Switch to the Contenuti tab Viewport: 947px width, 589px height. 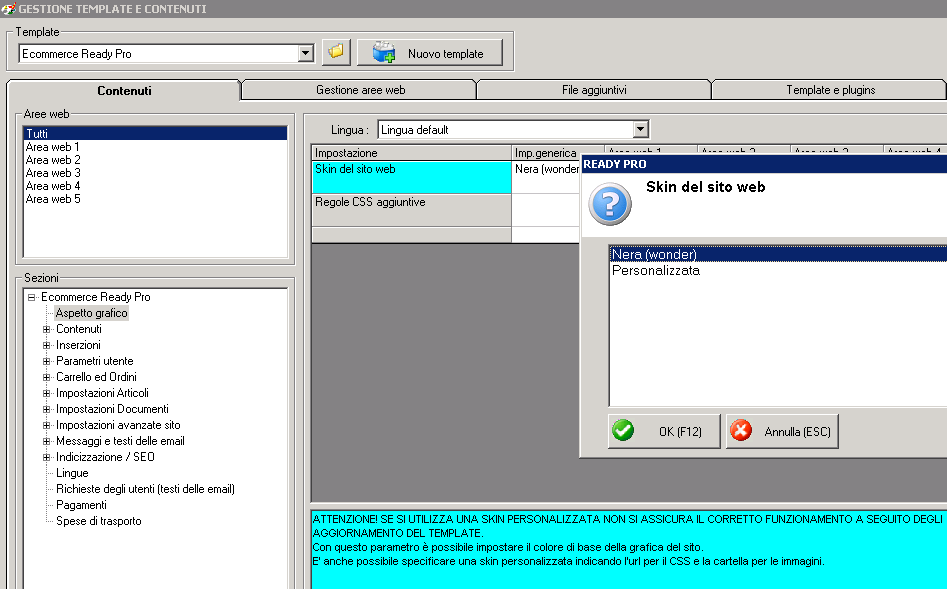click(x=124, y=91)
